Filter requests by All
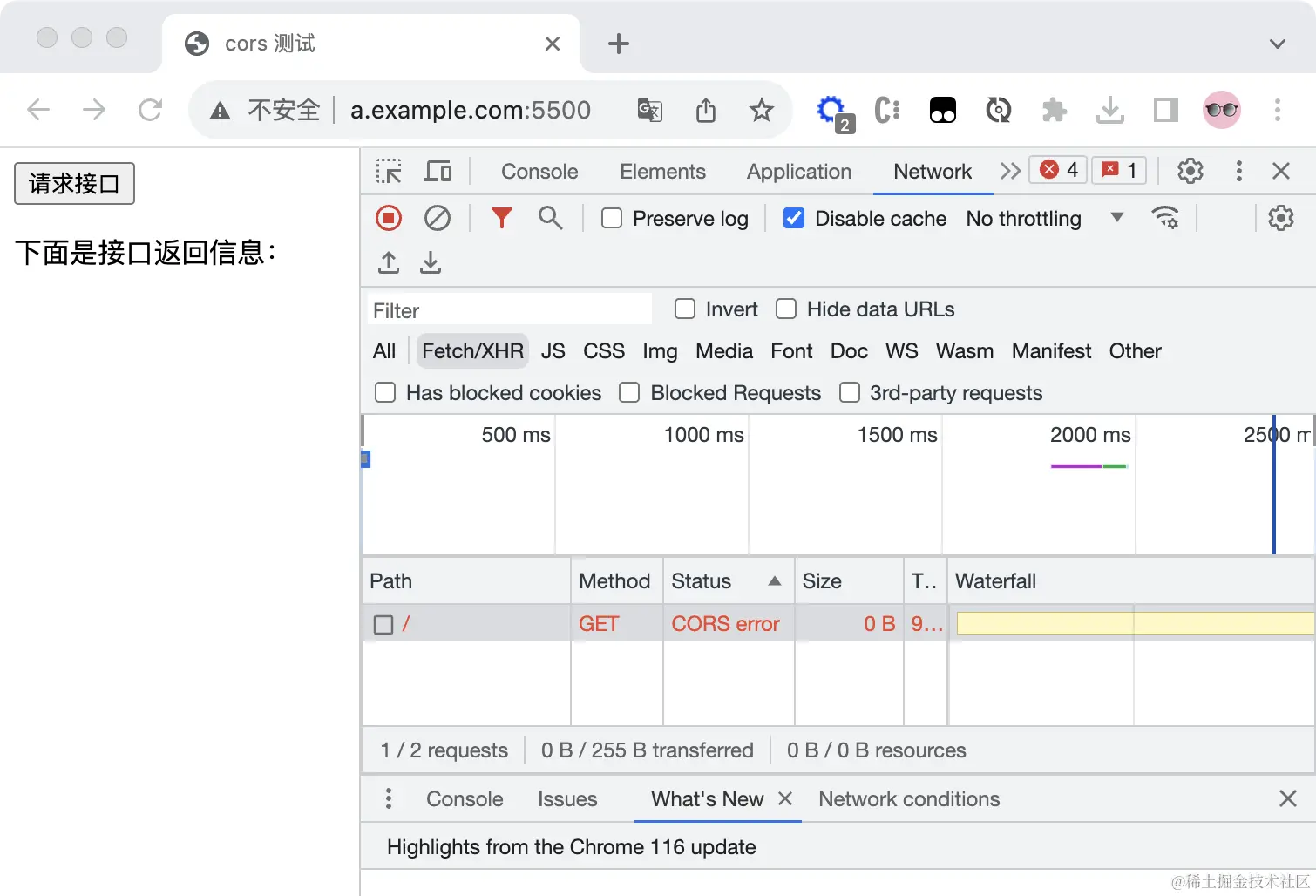 [x=384, y=350]
